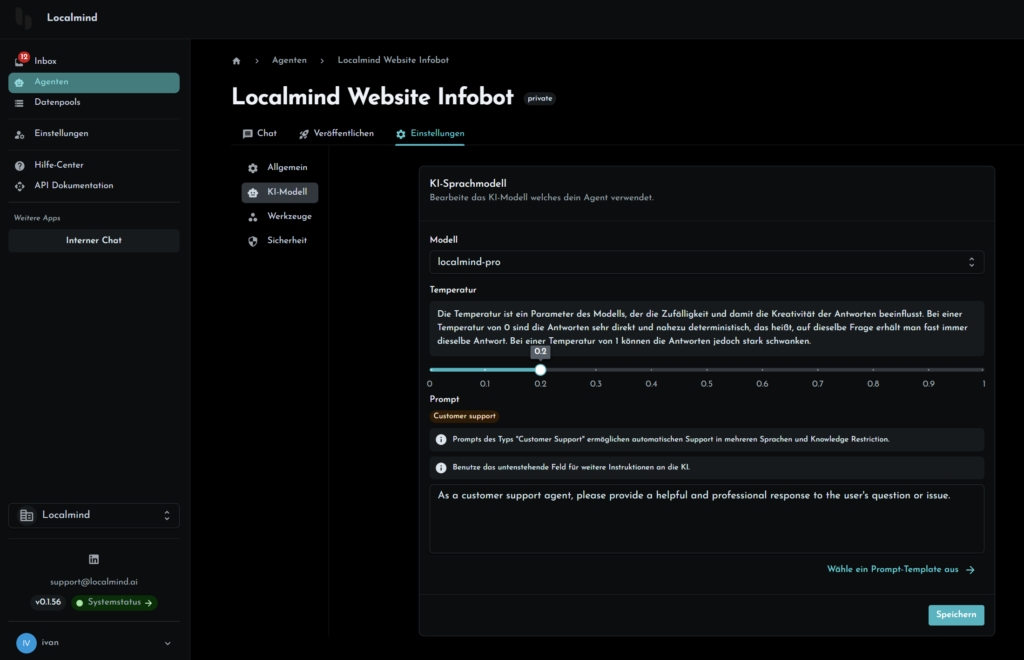Open Datenpools in the sidebar
This screenshot has height=660, width=1024.
94,102
